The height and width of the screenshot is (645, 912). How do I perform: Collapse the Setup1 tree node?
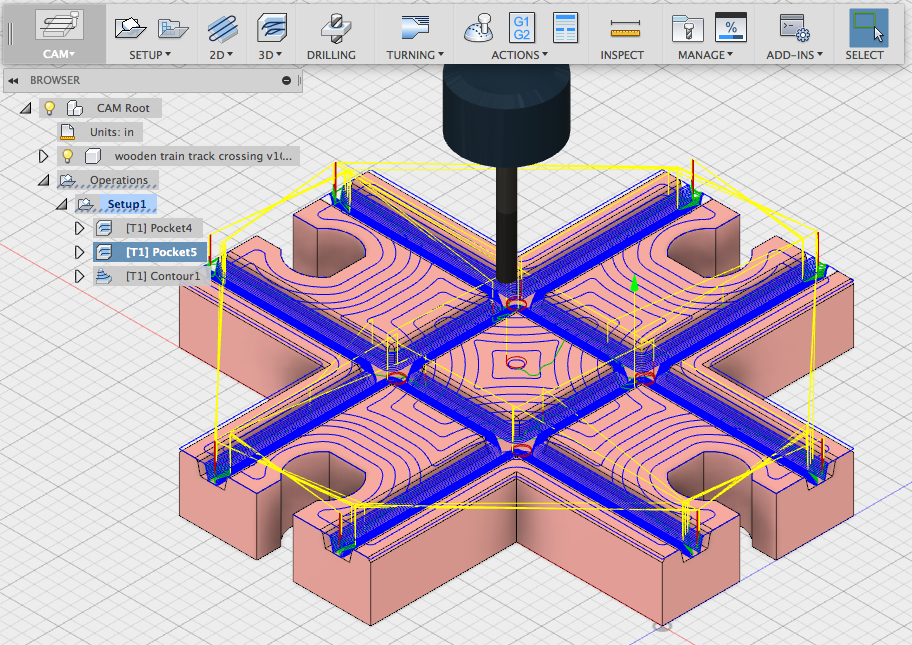pyautogui.click(x=61, y=204)
